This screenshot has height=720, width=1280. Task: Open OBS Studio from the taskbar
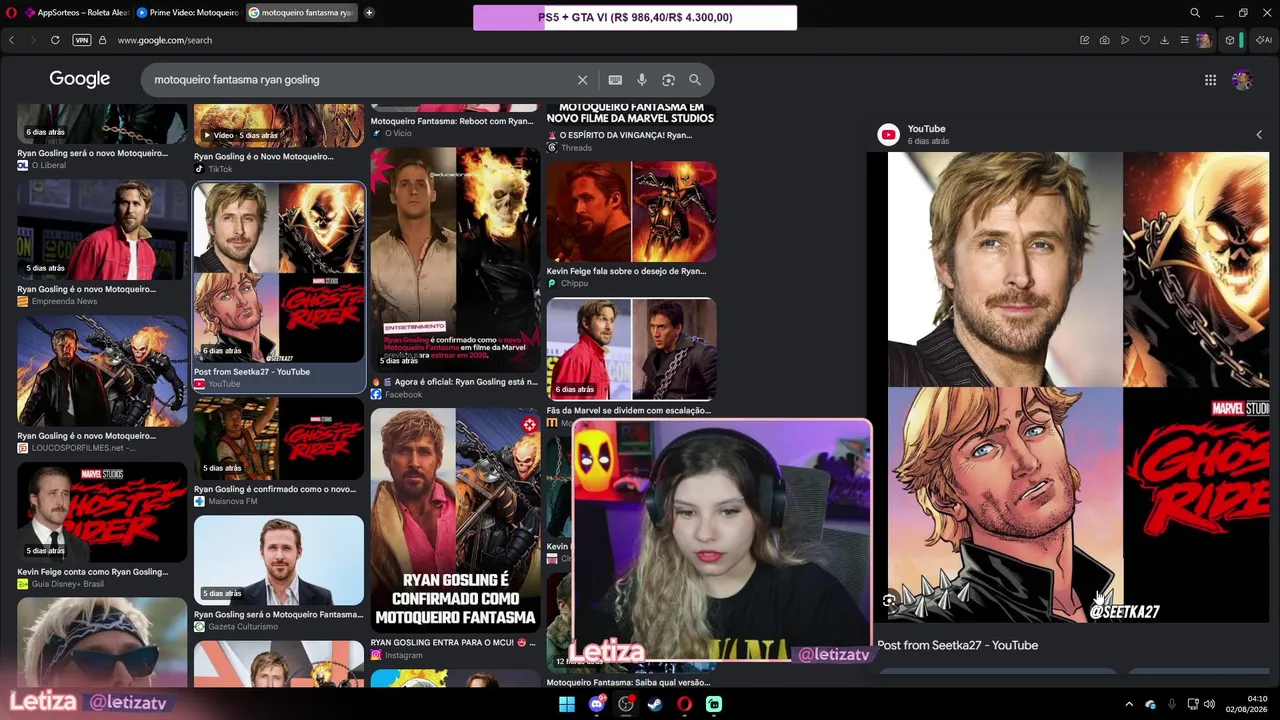(x=626, y=704)
